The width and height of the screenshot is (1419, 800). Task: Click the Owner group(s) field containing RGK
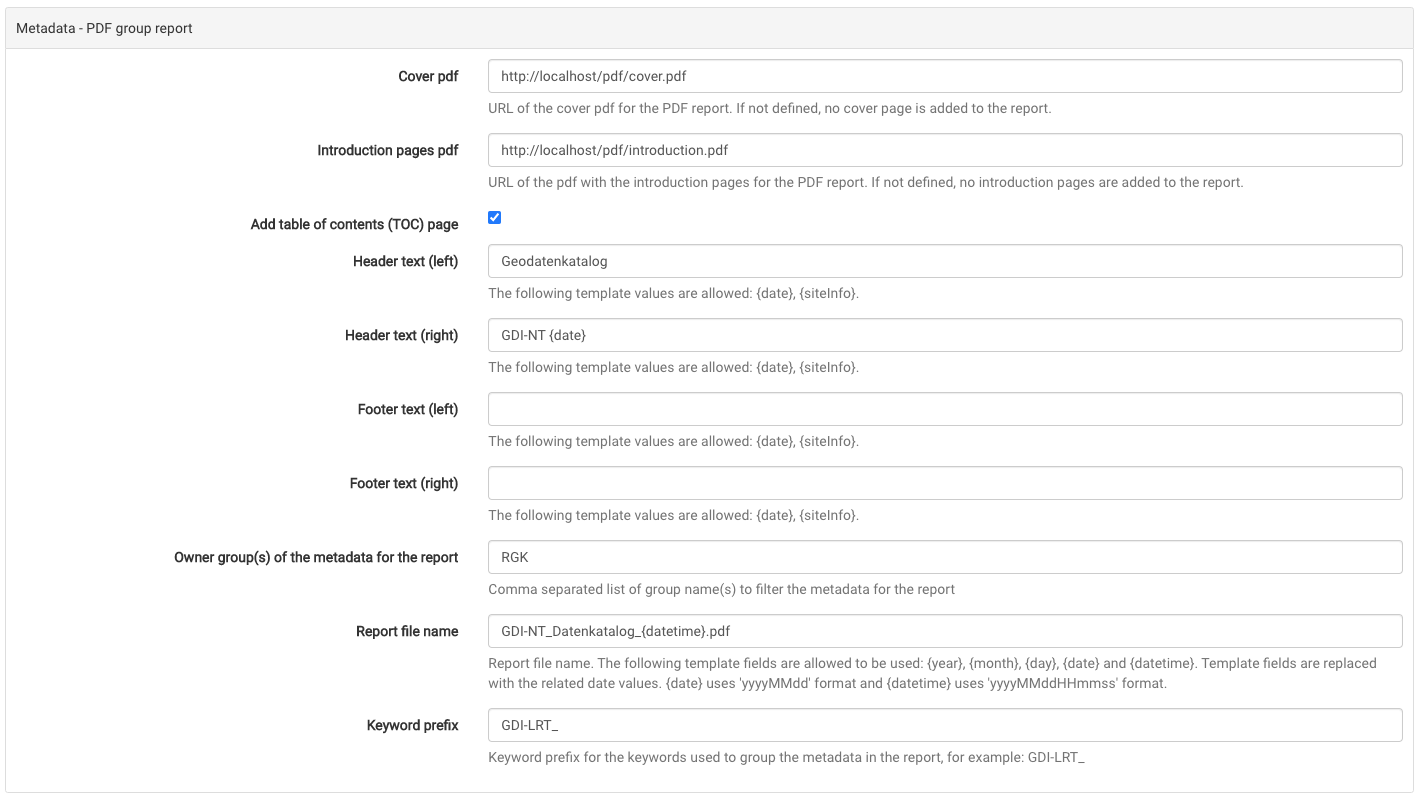945,557
